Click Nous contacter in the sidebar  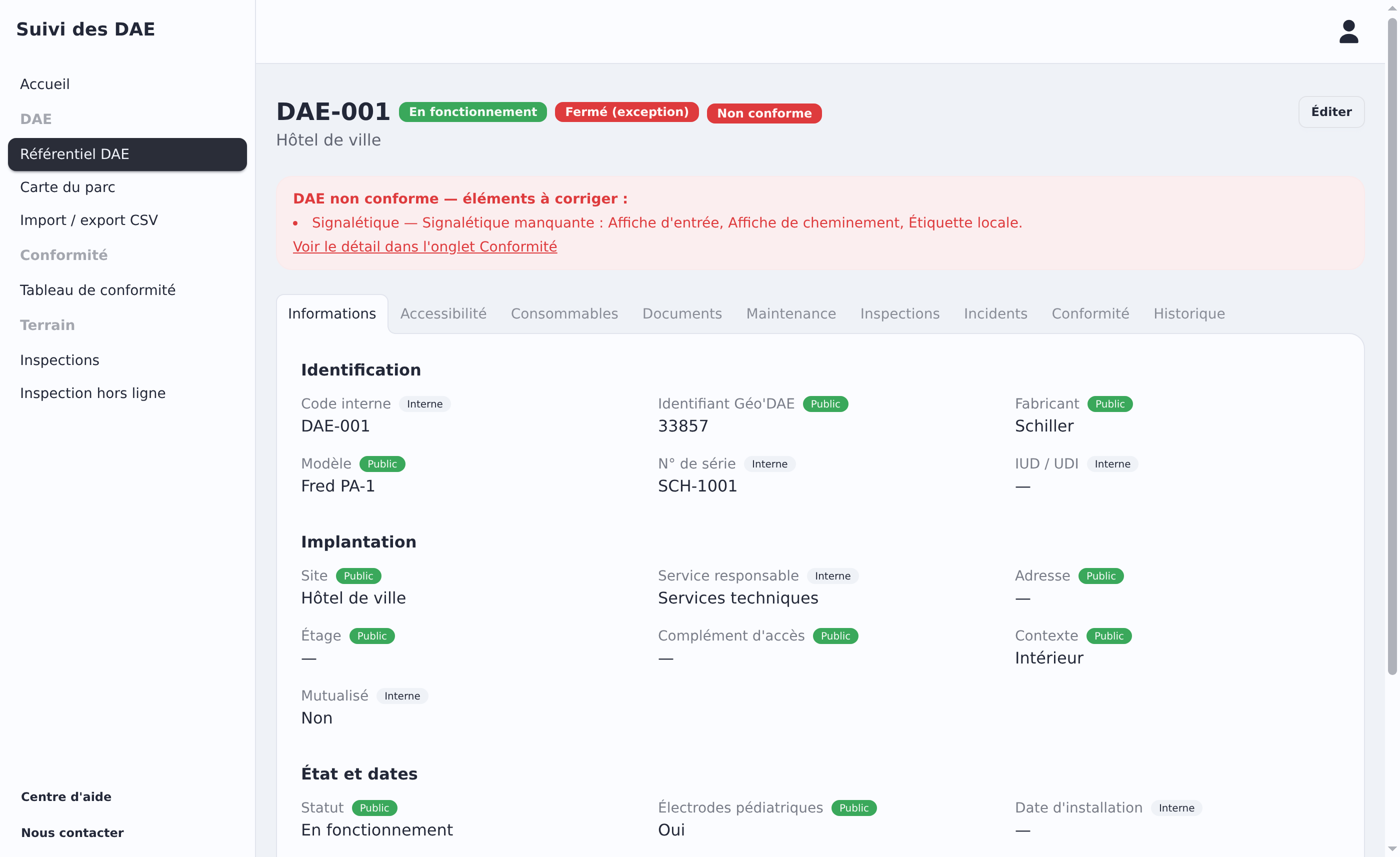(72, 832)
